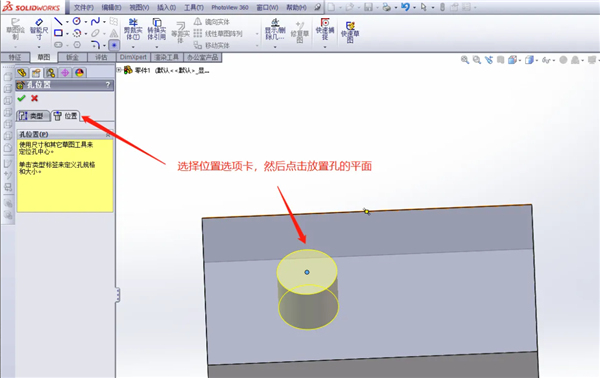The width and height of the screenshot is (600, 378).
Task: Open the 插入(I) menu
Action: pyautogui.click(x=166, y=7)
